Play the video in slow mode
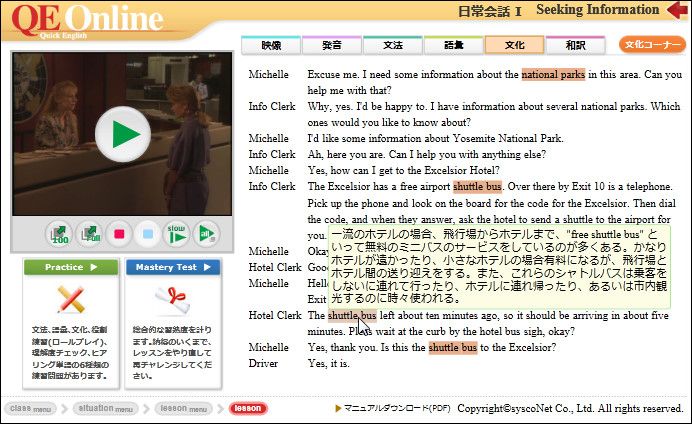 click(177, 234)
